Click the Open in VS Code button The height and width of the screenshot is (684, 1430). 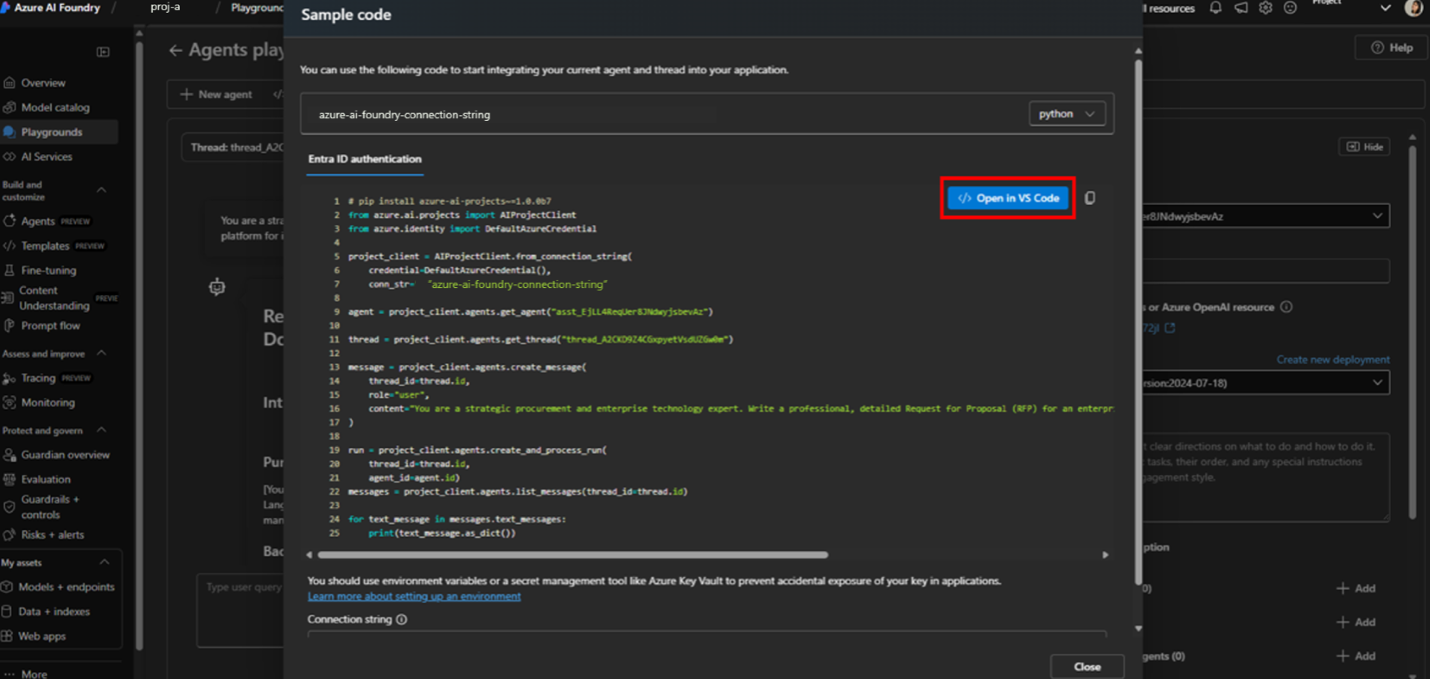[1008, 197]
